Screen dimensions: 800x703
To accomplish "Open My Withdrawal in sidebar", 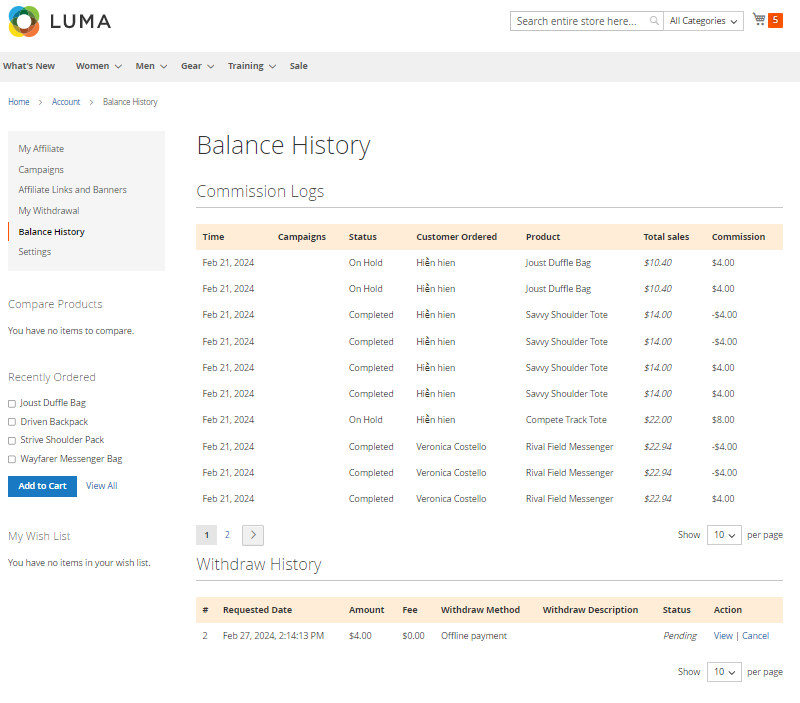I will [x=48, y=211].
